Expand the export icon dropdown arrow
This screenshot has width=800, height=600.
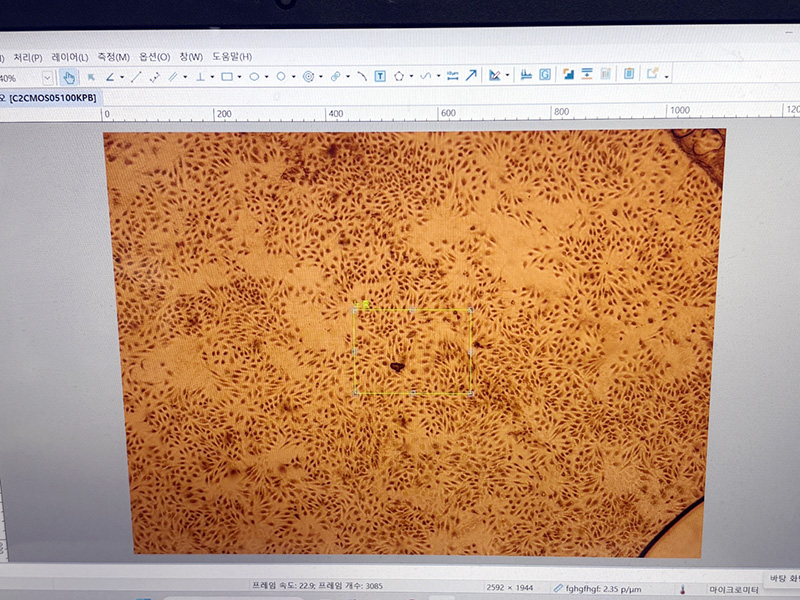pyautogui.click(x=667, y=77)
